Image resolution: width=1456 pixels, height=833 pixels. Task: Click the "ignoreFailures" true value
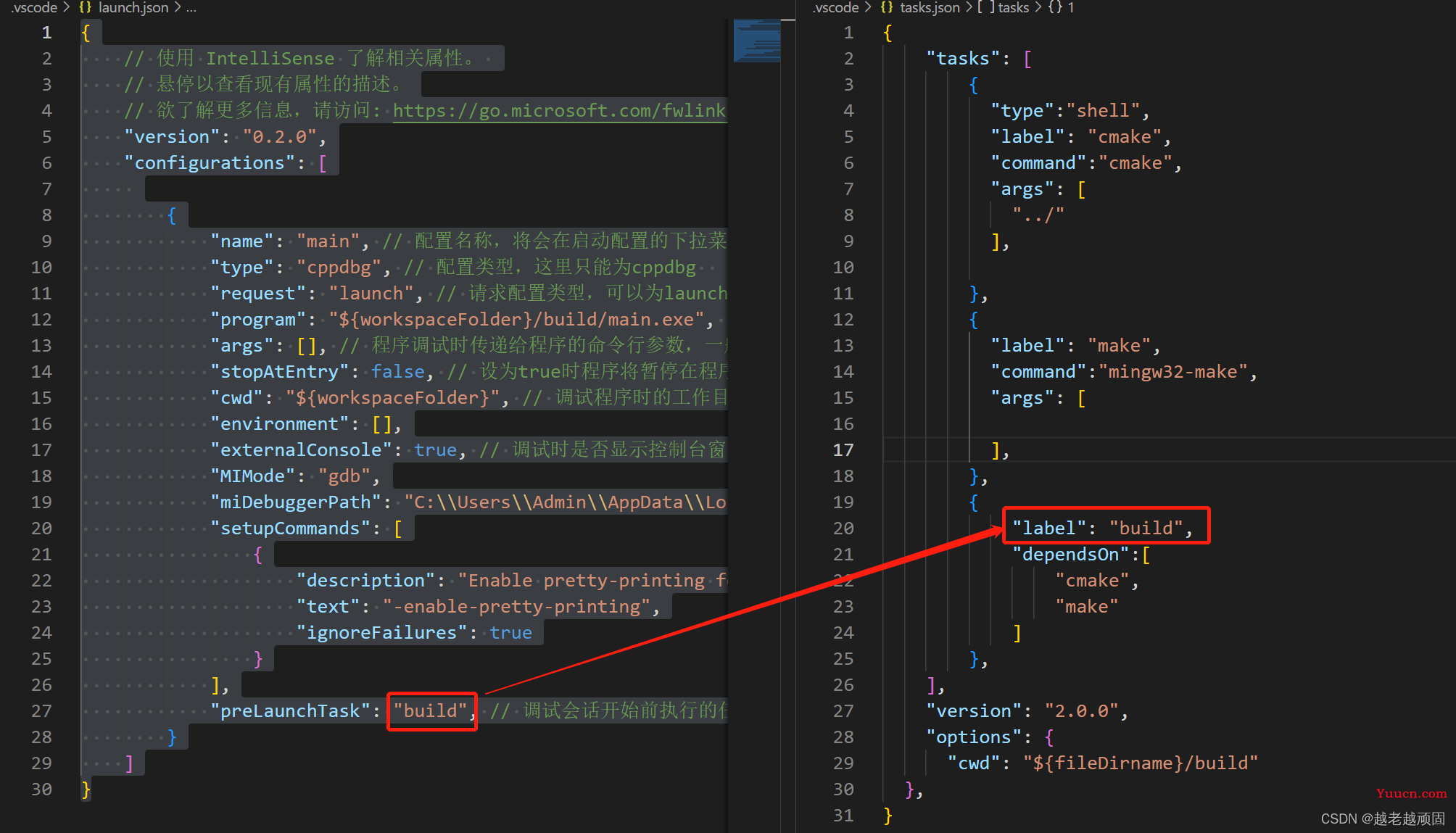pyautogui.click(x=510, y=632)
